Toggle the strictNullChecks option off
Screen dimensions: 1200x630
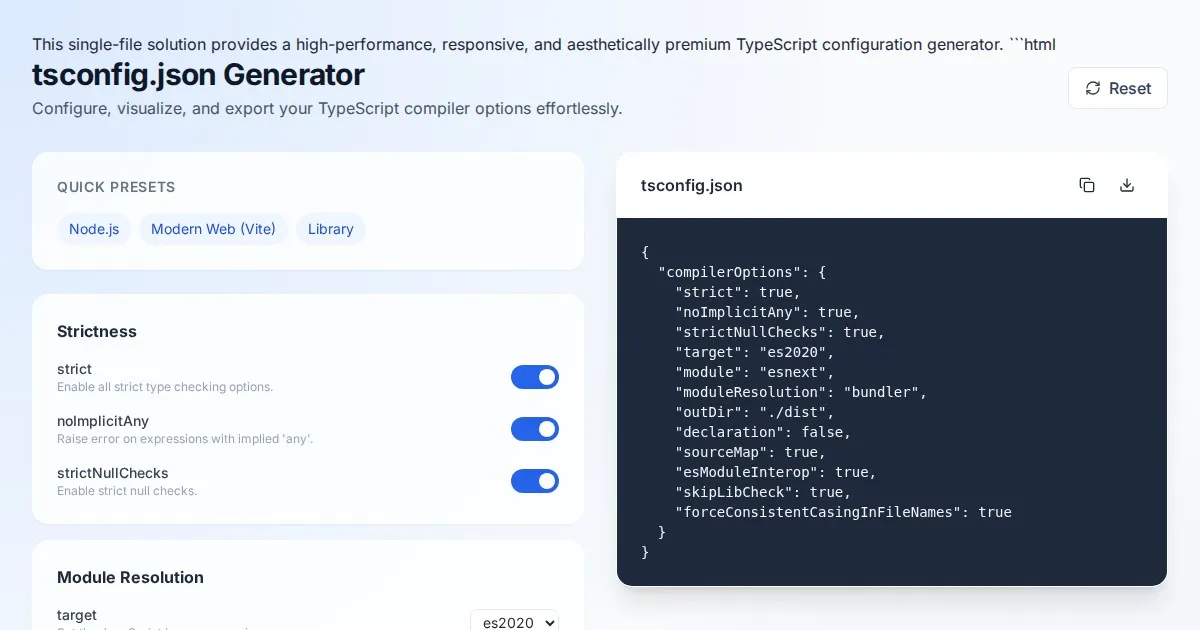click(534, 481)
